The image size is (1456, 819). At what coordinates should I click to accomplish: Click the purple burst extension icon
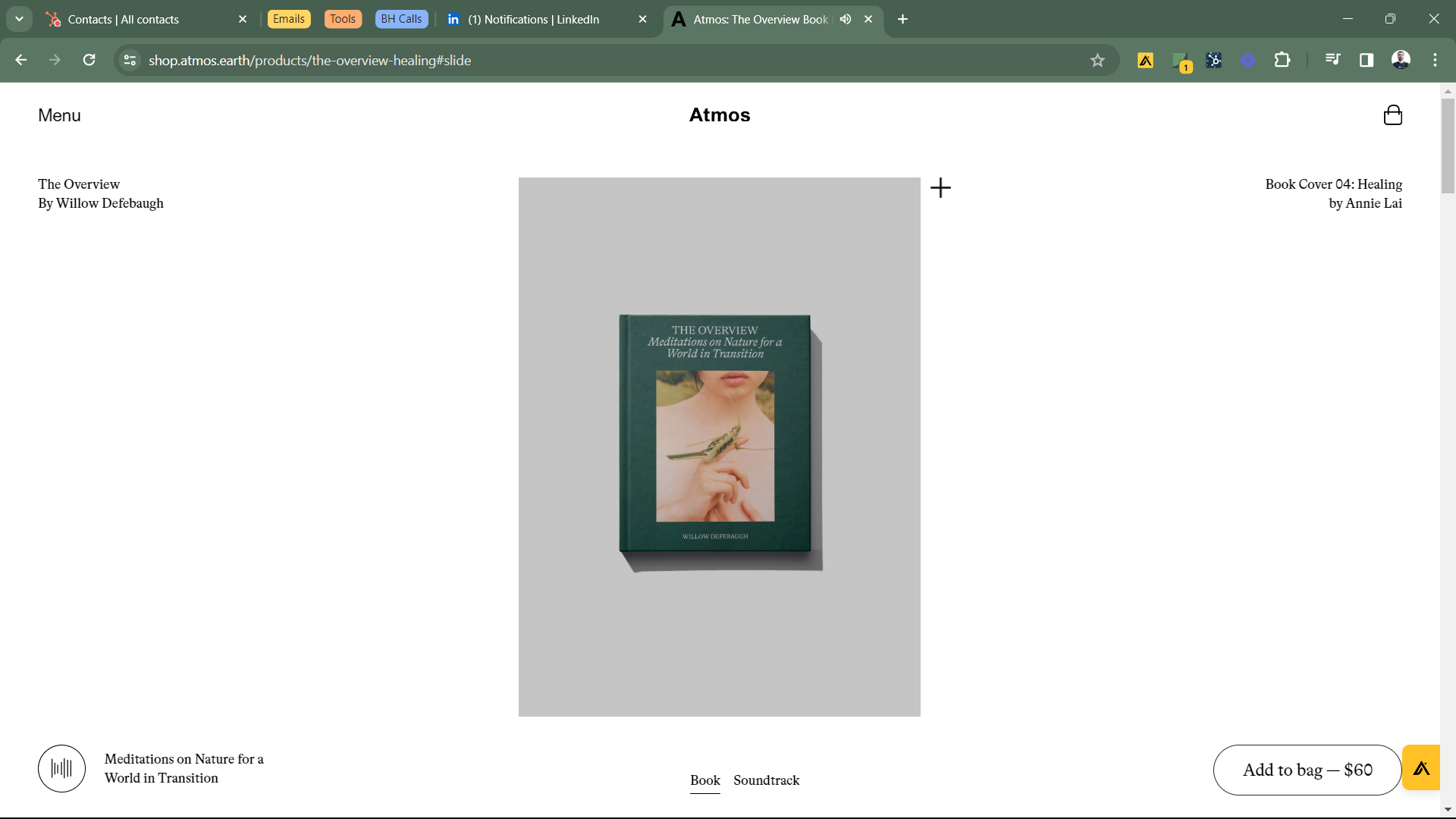coord(1248,61)
